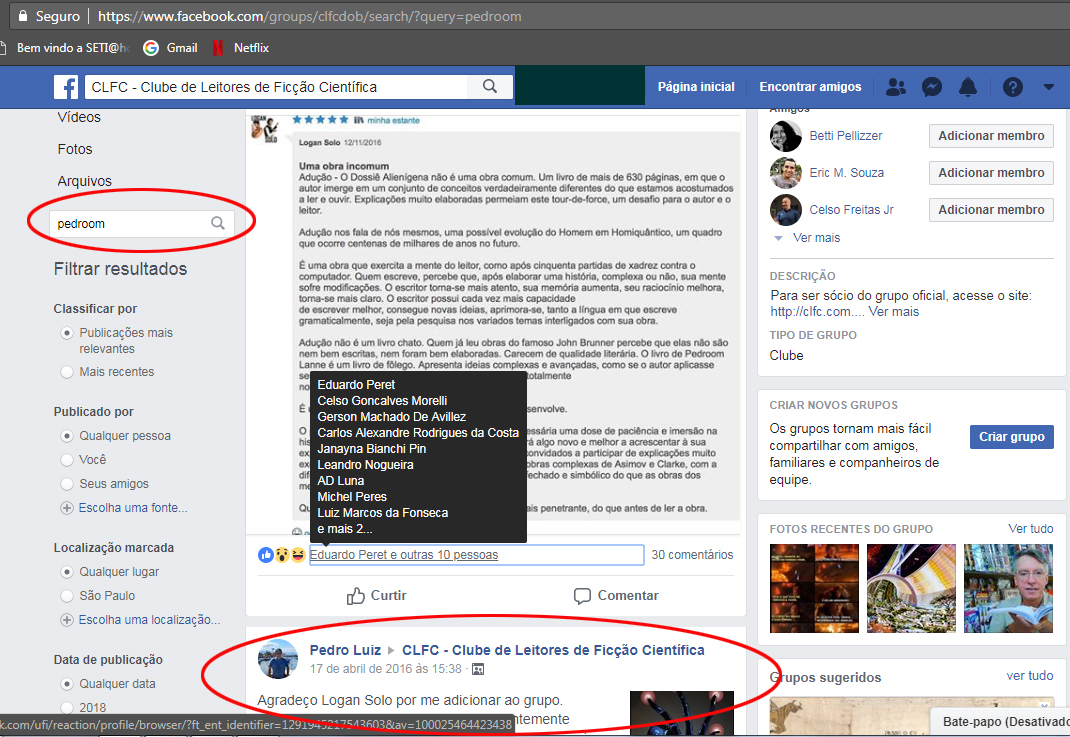Click the haha reaction emoji icon
Viewport: 1070px width, 737px height.
pos(298,555)
